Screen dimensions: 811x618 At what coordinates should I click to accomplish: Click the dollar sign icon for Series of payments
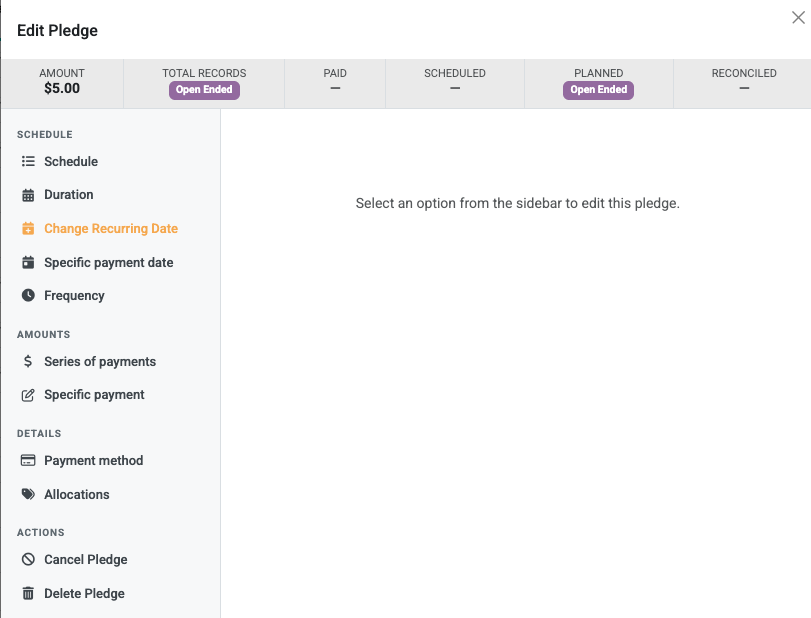coord(28,361)
